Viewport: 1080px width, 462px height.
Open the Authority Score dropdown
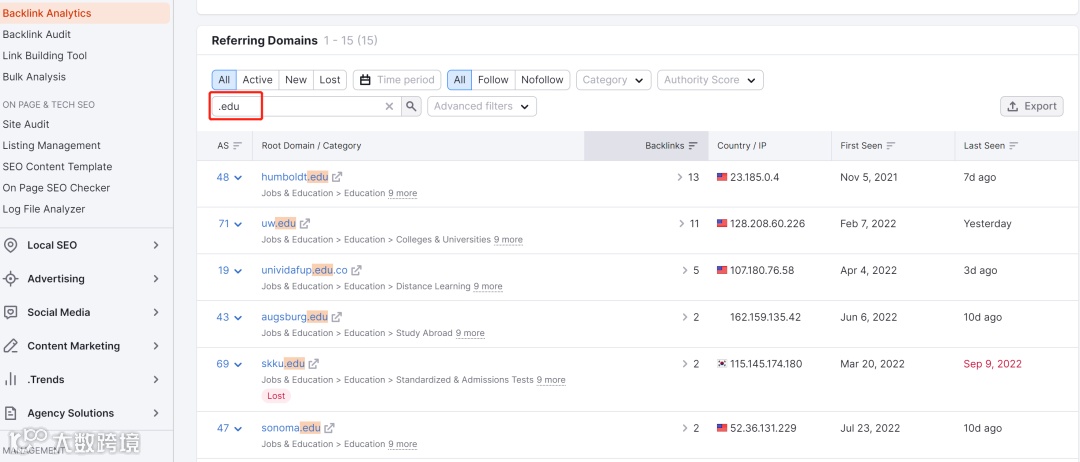(x=710, y=80)
